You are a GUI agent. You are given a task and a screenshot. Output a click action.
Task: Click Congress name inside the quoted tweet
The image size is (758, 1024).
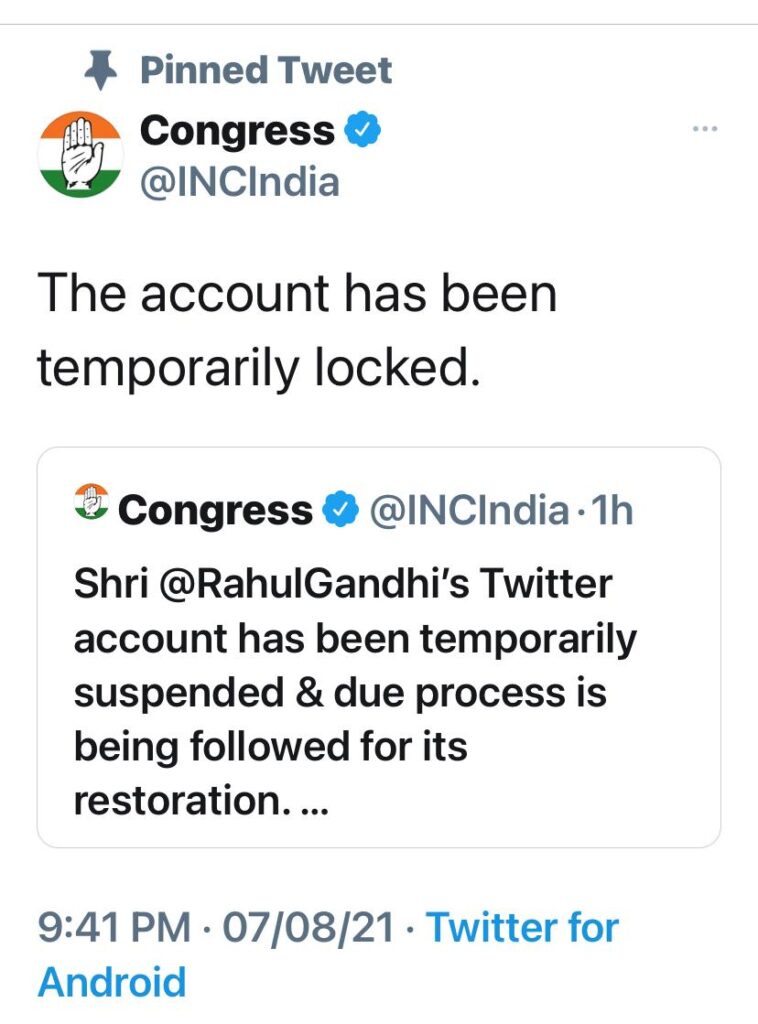pos(215,511)
